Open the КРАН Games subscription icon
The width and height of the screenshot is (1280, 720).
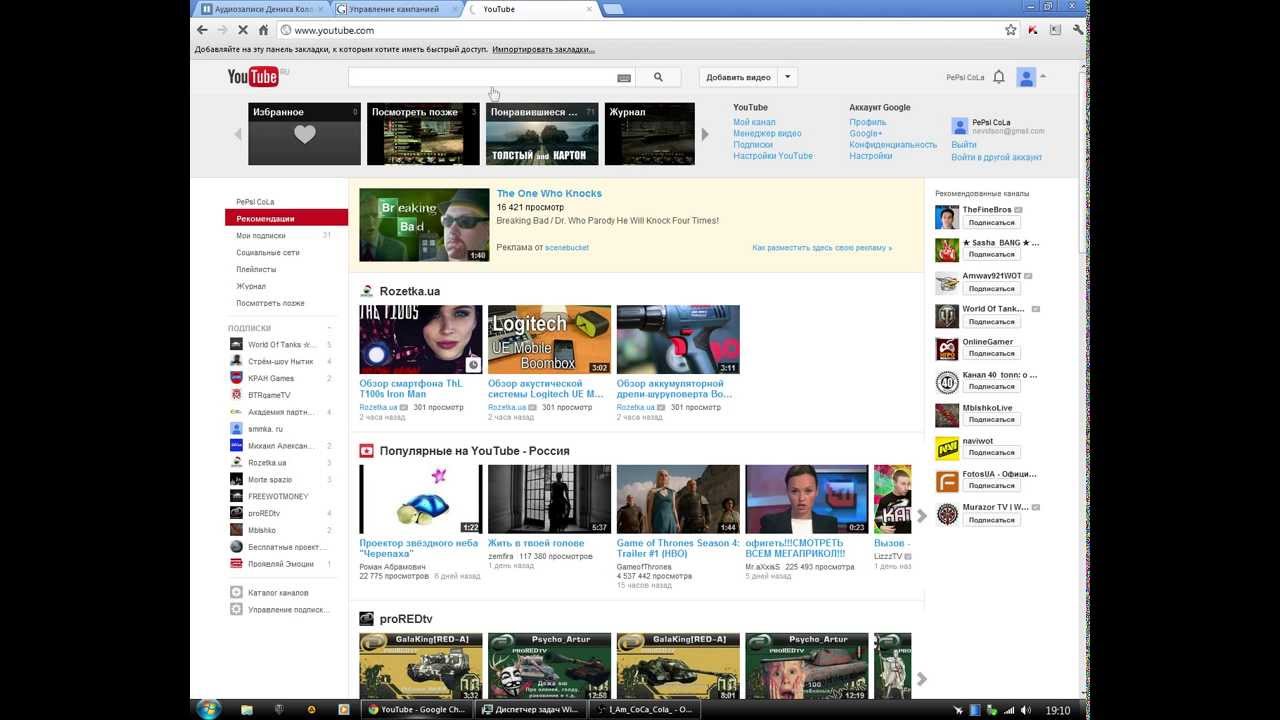236,378
